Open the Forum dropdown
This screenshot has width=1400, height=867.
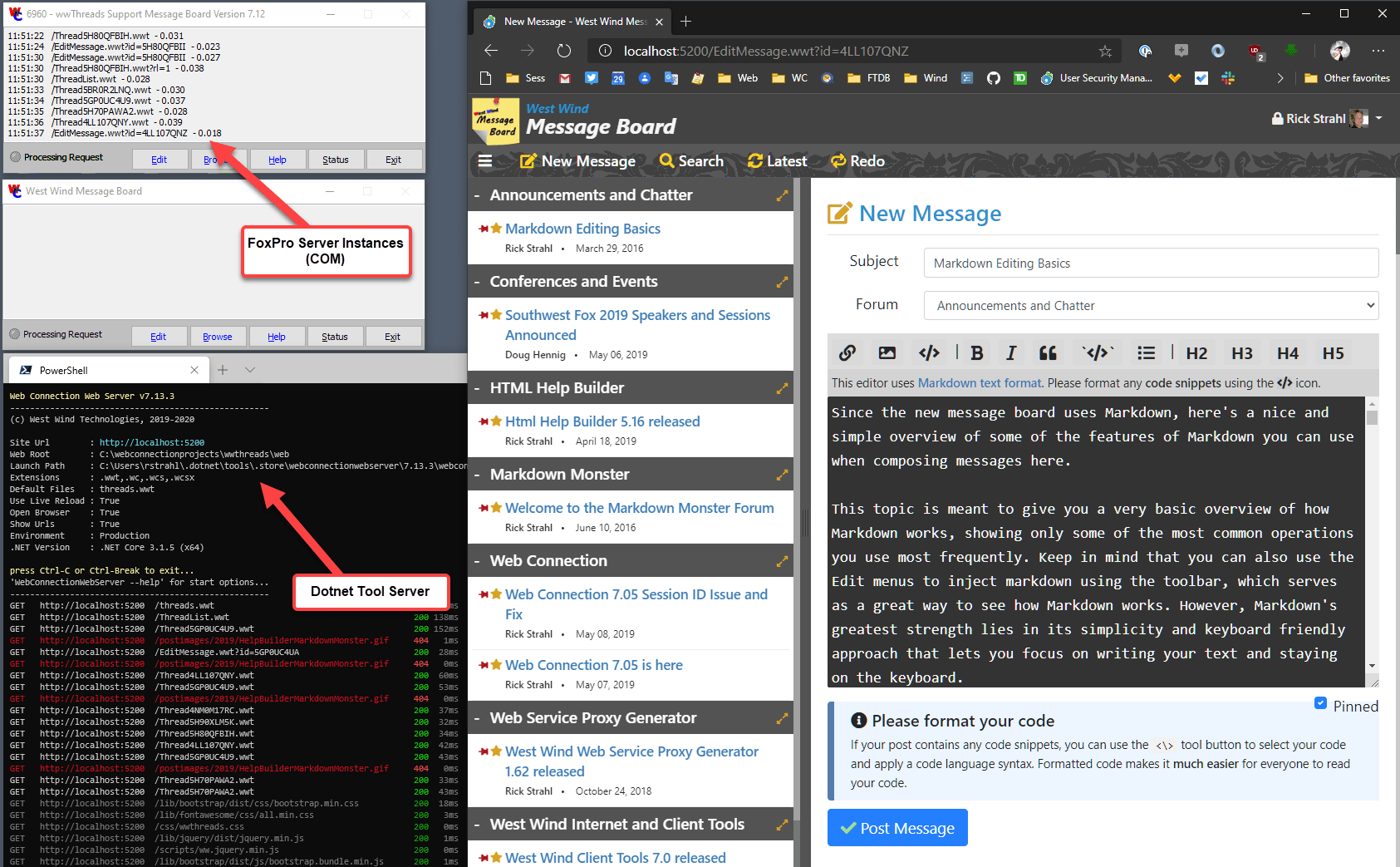[x=1152, y=306]
